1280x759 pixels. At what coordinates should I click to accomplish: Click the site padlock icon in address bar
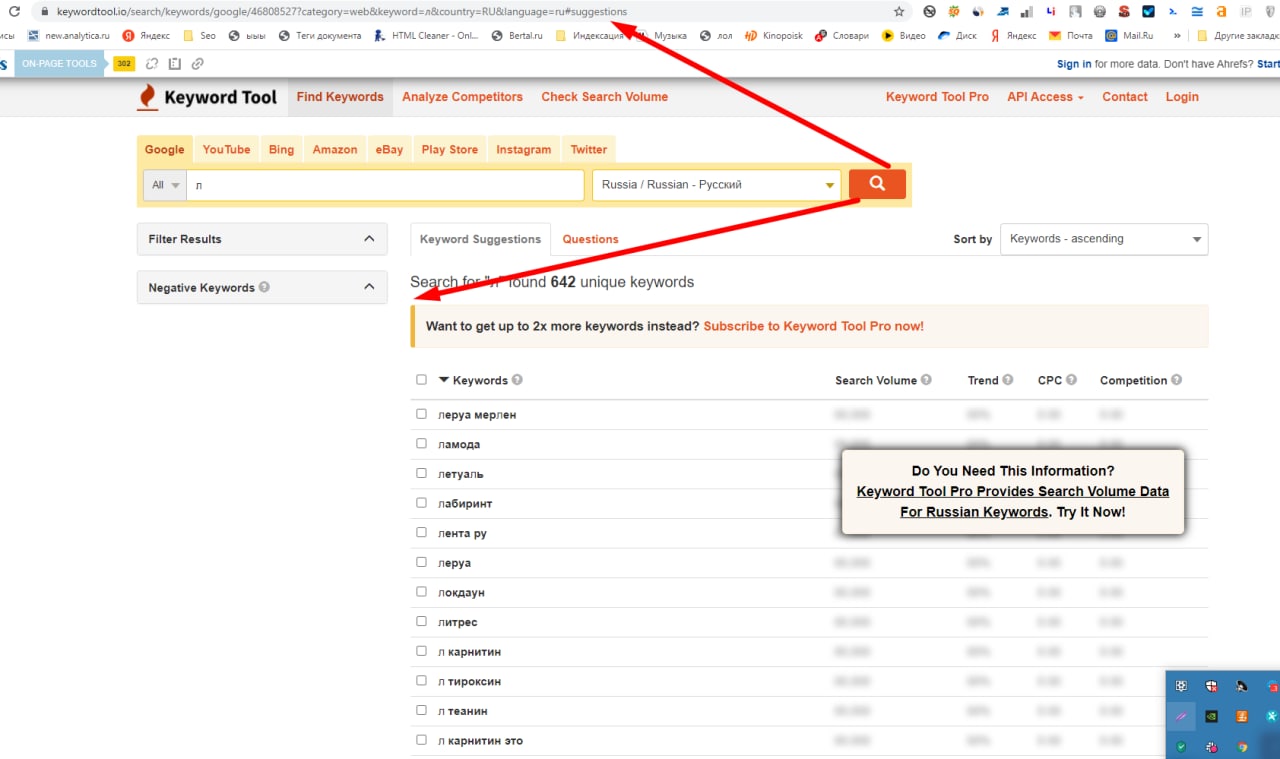pos(44,12)
